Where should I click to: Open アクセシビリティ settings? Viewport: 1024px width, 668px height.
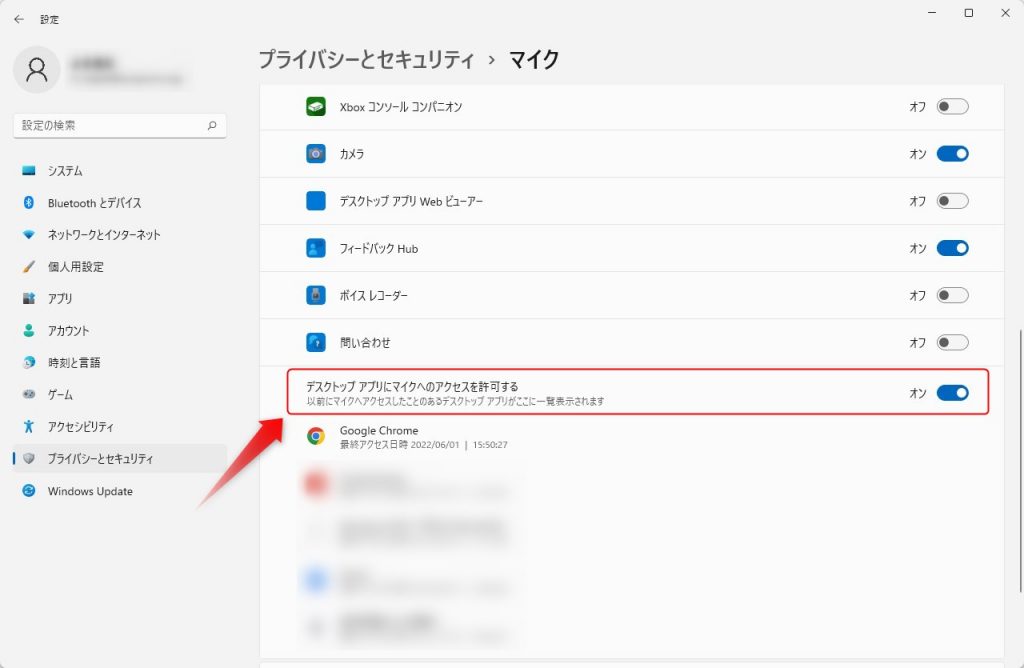[120, 426]
